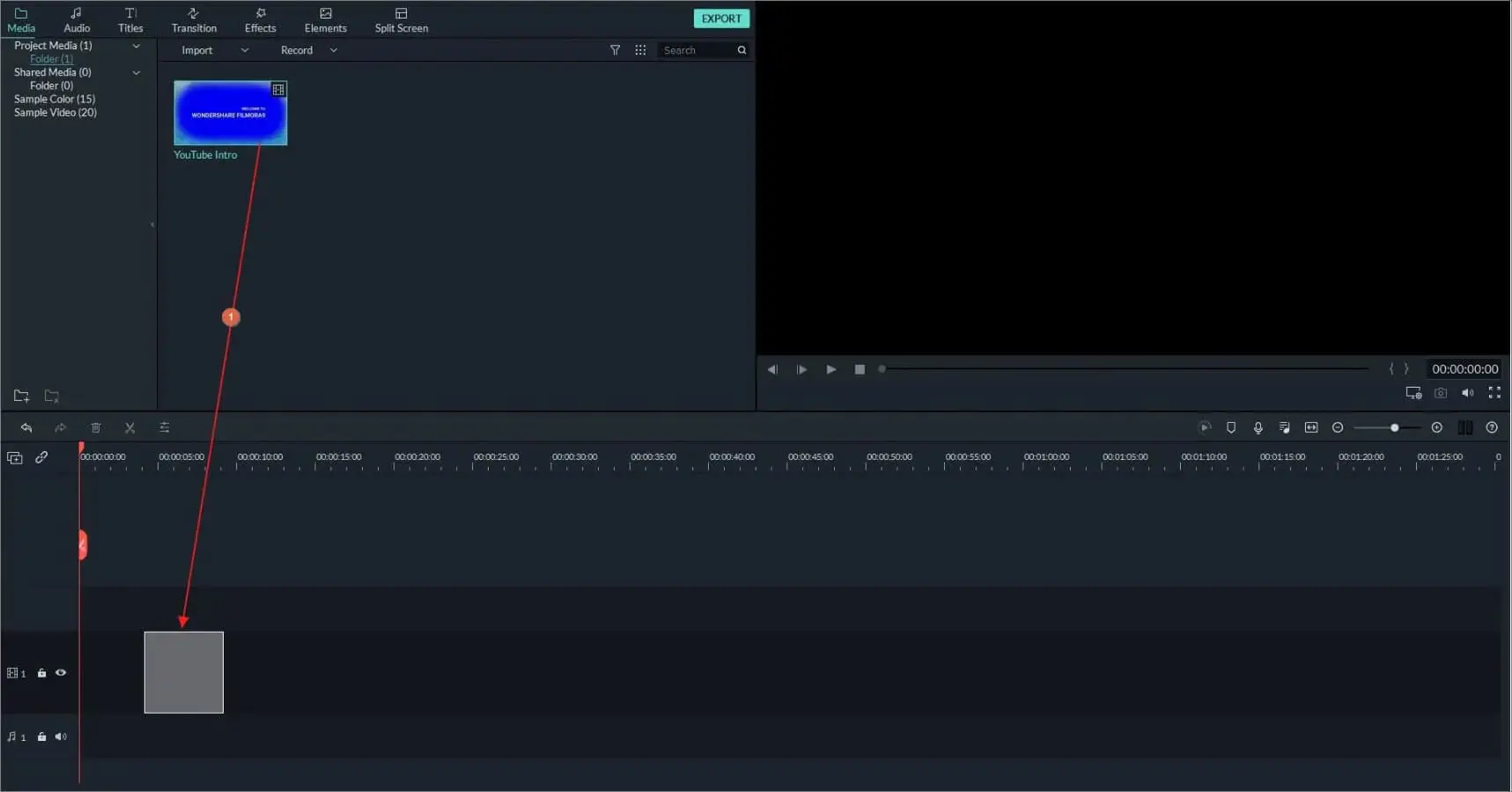The width and height of the screenshot is (1512, 792).
Task: Click the render preview icon
Action: [1205, 427]
